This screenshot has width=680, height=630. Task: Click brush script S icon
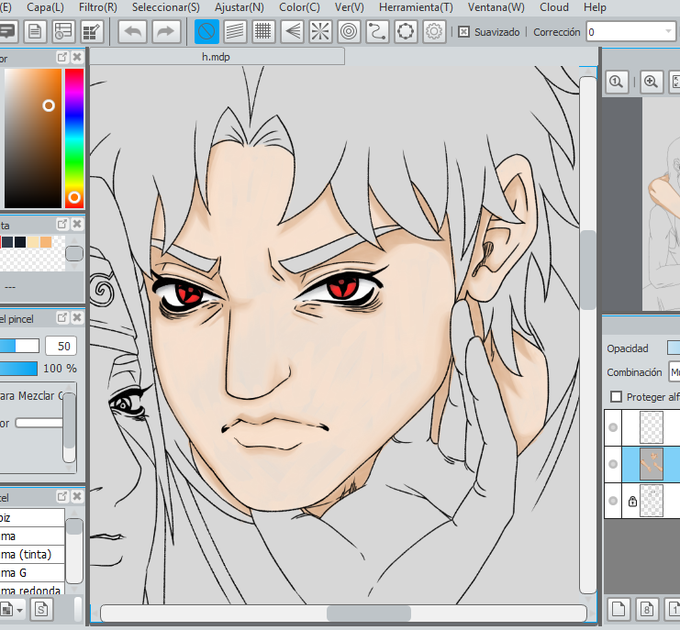[42, 610]
